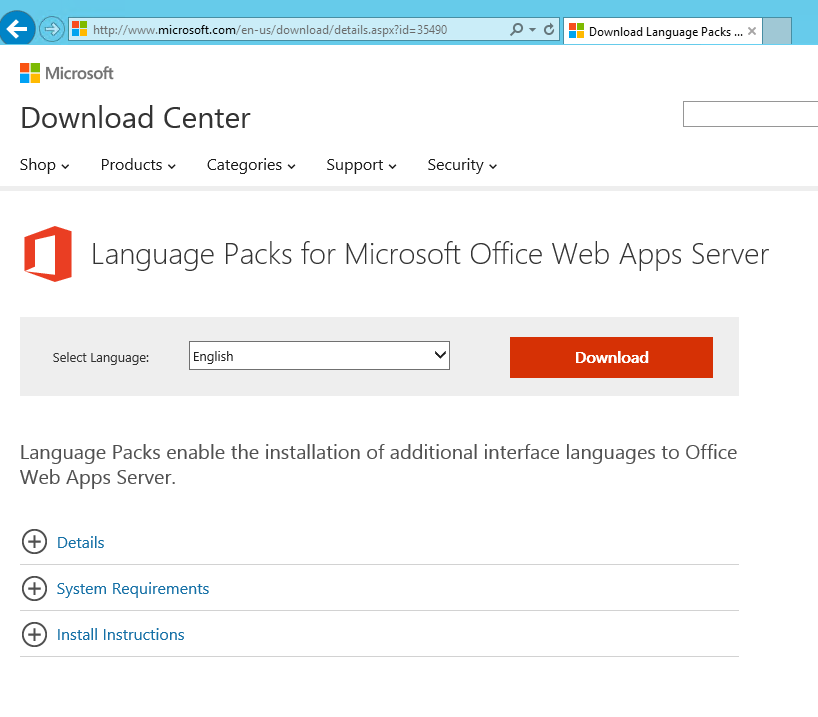Open a new blank tab
Viewport: 818px width, 717px height.
(x=777, y=31)
